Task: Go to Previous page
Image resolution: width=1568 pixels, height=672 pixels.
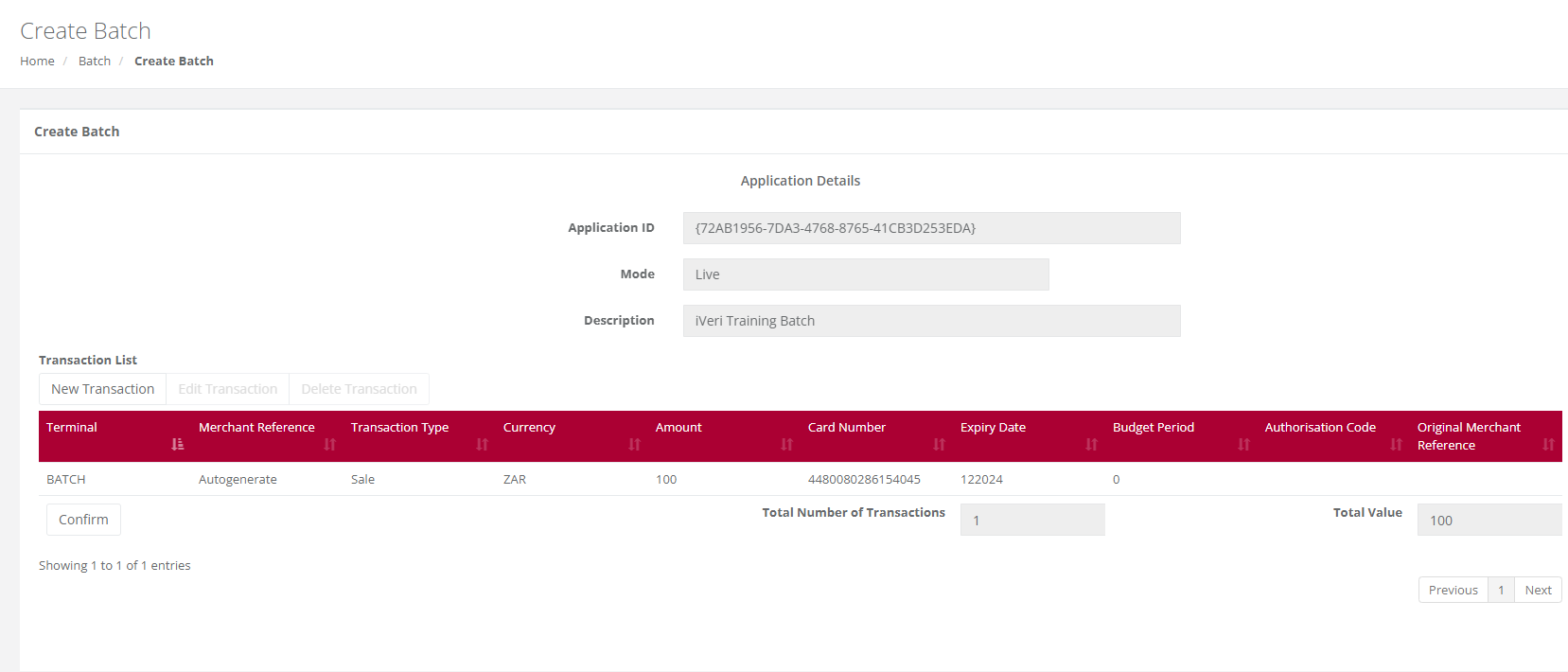Action: 1453,590
